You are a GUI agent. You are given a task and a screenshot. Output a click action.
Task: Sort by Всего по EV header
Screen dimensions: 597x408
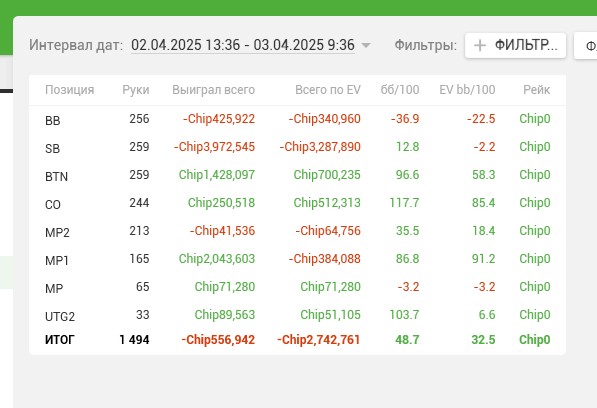328,90
